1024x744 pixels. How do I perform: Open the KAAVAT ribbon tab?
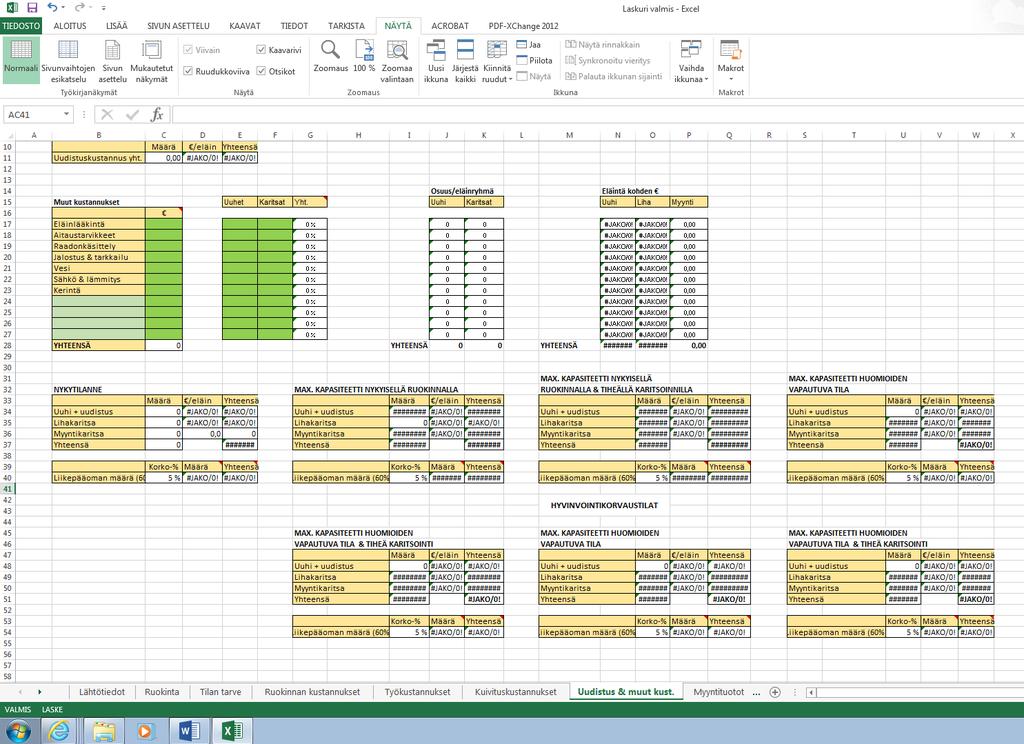pyautogui.click(x=245, y=25)
